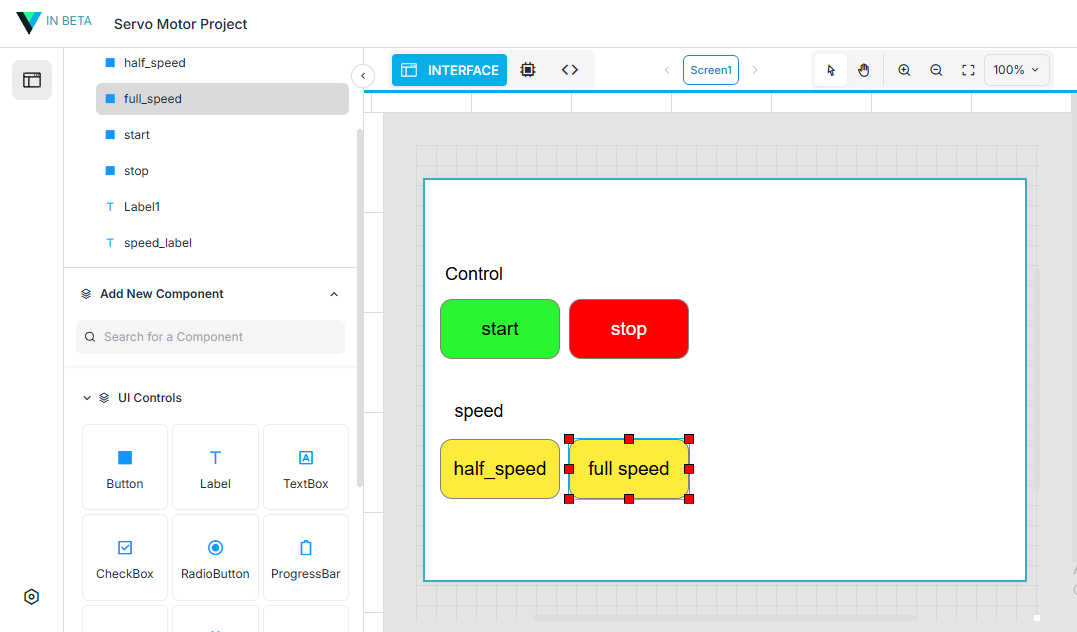The width and height of the screenshot is (1077, 632).
Task: Click the yellow half_speed button on canvas
Action: [500, 469]
